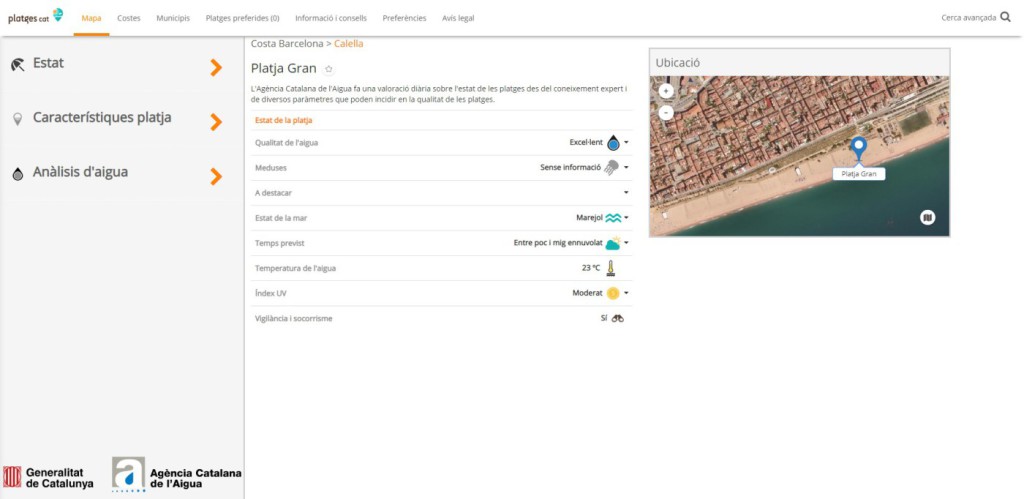
Task: Click the cloudy weather forecast icon
Action: click(613, 243)
